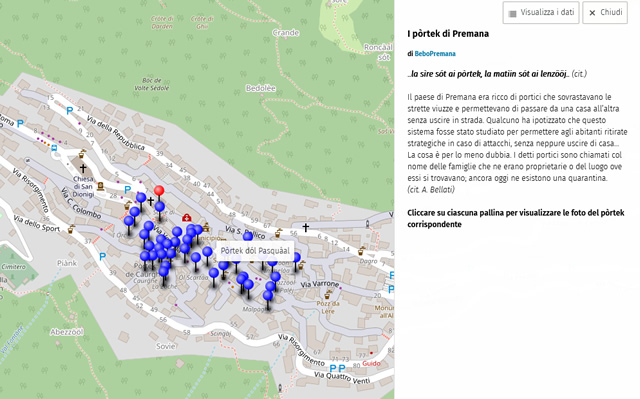This screenshot has width=640, height=399.
Task: Click the blue pin directly below the red pin
Action: [x=160, y=206]
